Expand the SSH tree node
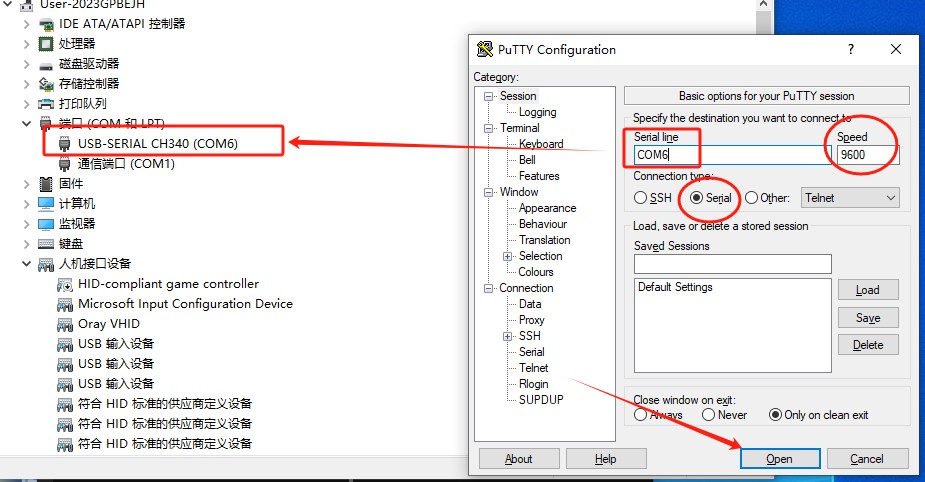Viewport: 925px width, 482px height. [507, 336]
